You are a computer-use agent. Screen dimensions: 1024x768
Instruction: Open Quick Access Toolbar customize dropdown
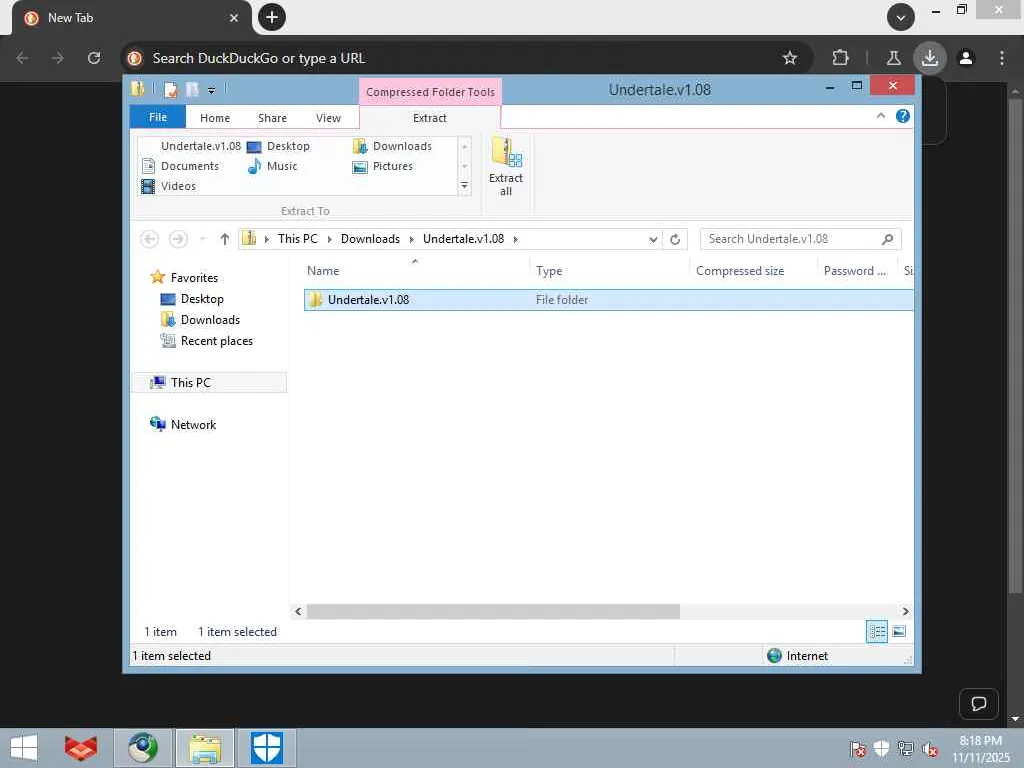[212, 90]
